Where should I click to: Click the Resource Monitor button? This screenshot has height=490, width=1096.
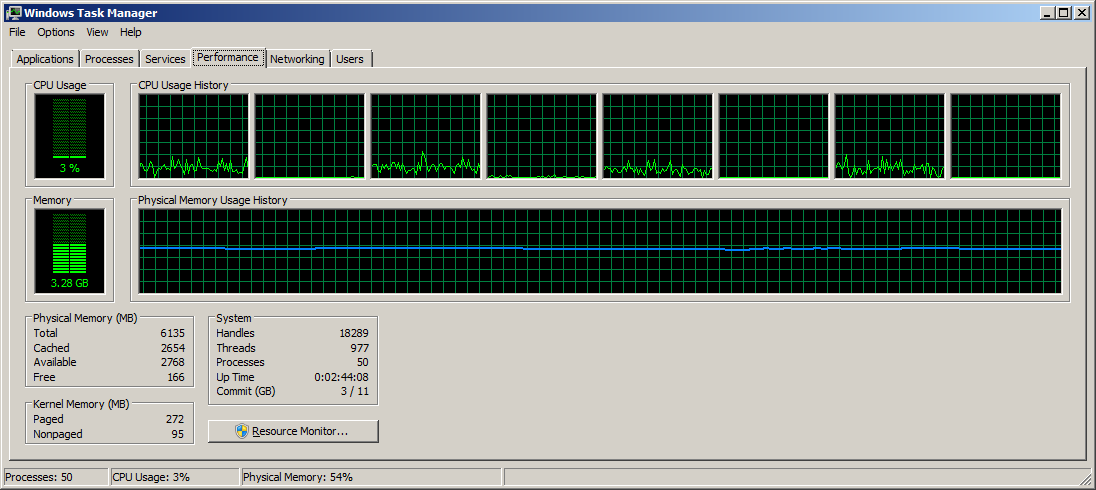[x=294, y=431]
